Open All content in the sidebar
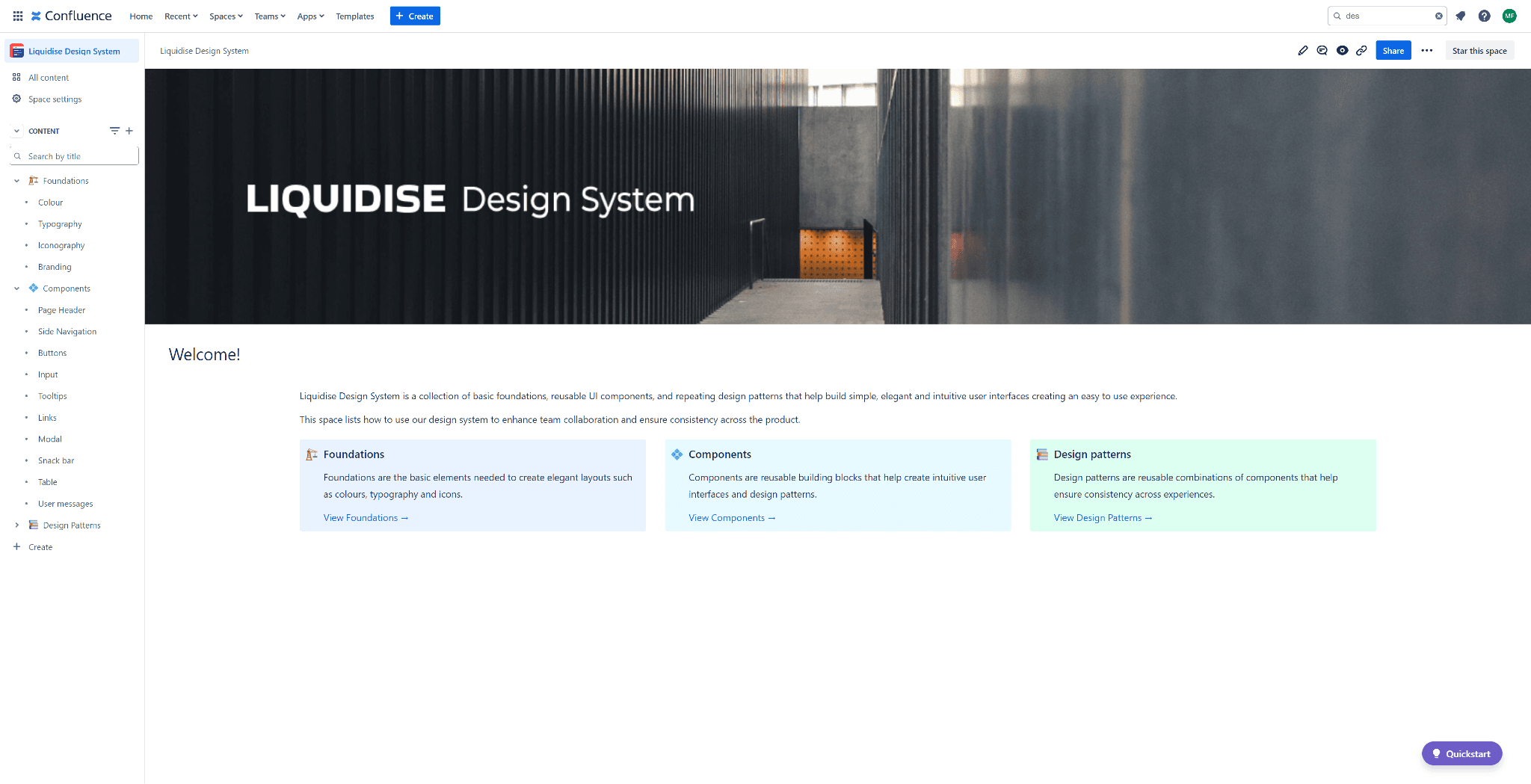Screen dimensions: 1531x784 [x=49, y=78]
